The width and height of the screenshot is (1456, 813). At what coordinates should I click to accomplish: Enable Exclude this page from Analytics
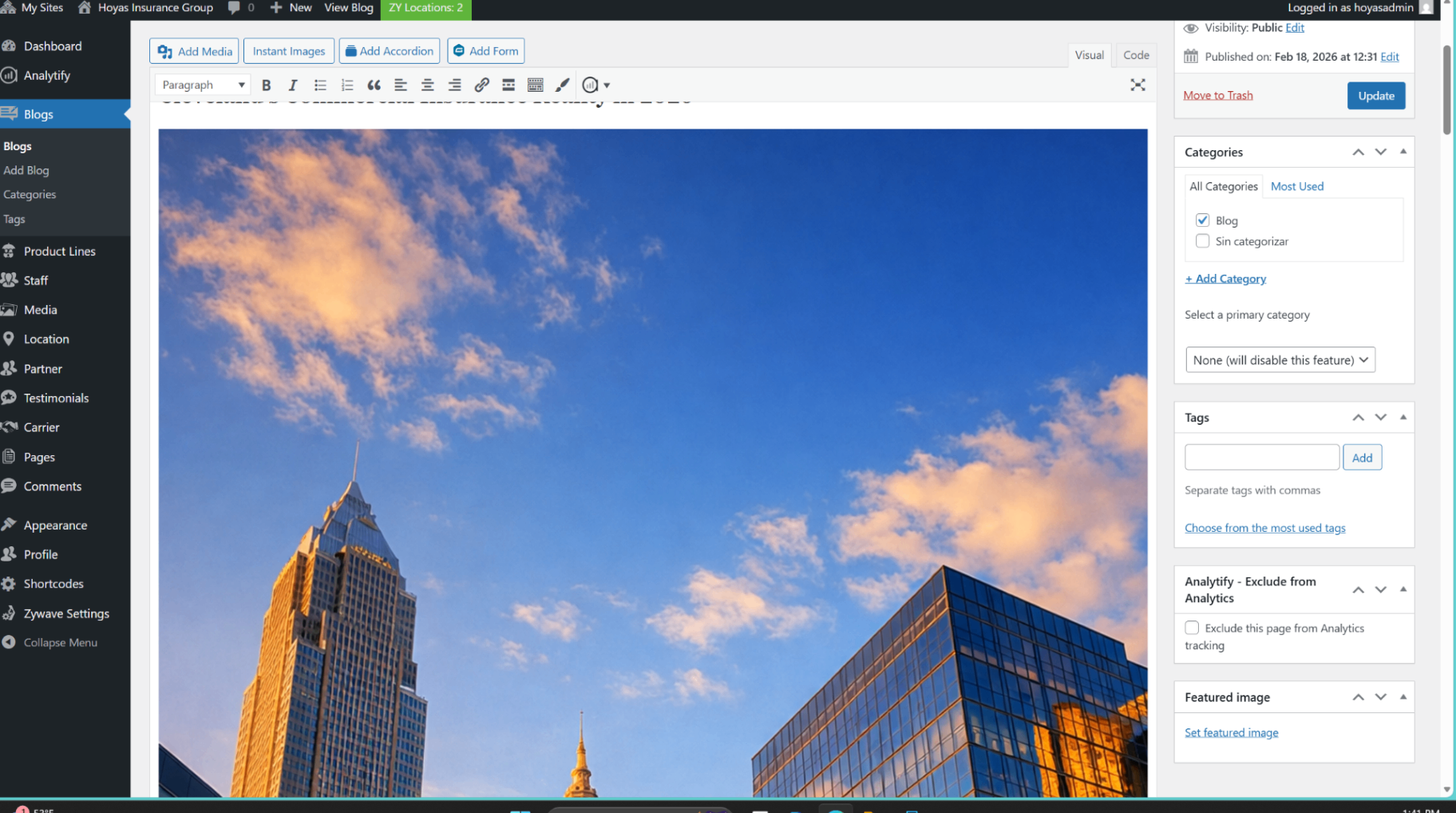tap(1192, 628)
